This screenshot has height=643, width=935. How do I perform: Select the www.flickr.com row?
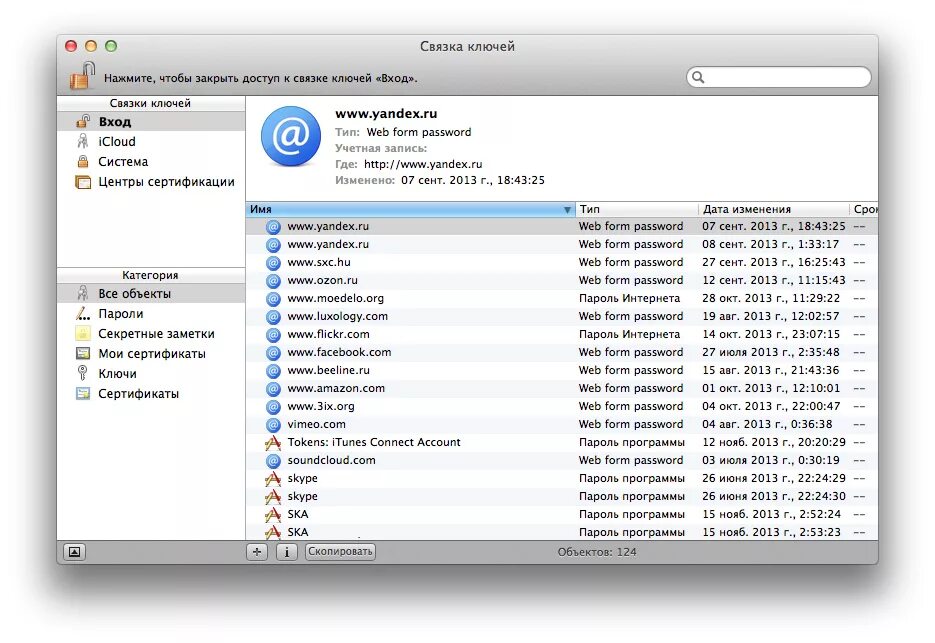click(562, 334)
